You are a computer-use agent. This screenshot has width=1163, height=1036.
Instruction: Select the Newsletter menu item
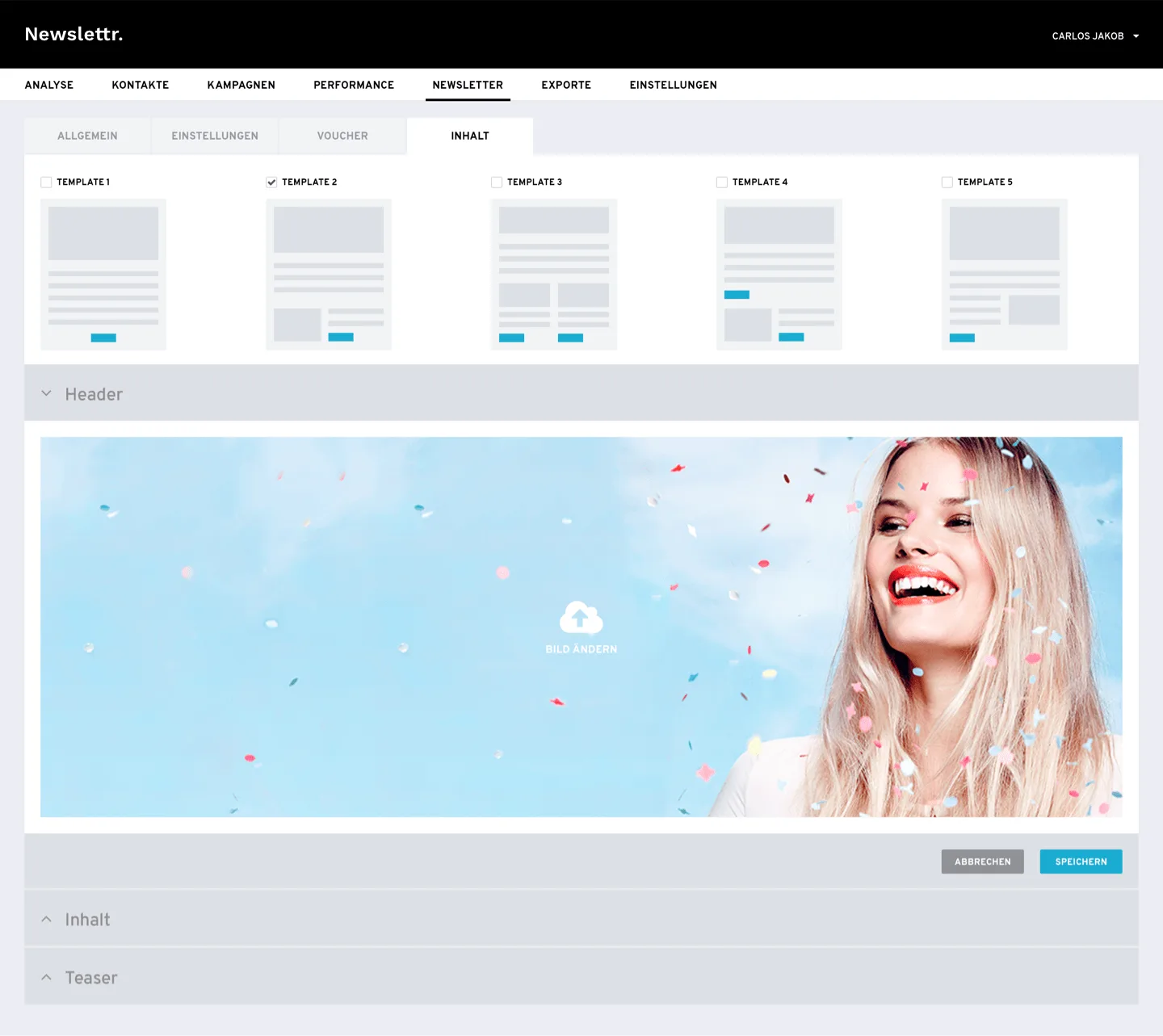pyautogui.click(x=468, y=85)
